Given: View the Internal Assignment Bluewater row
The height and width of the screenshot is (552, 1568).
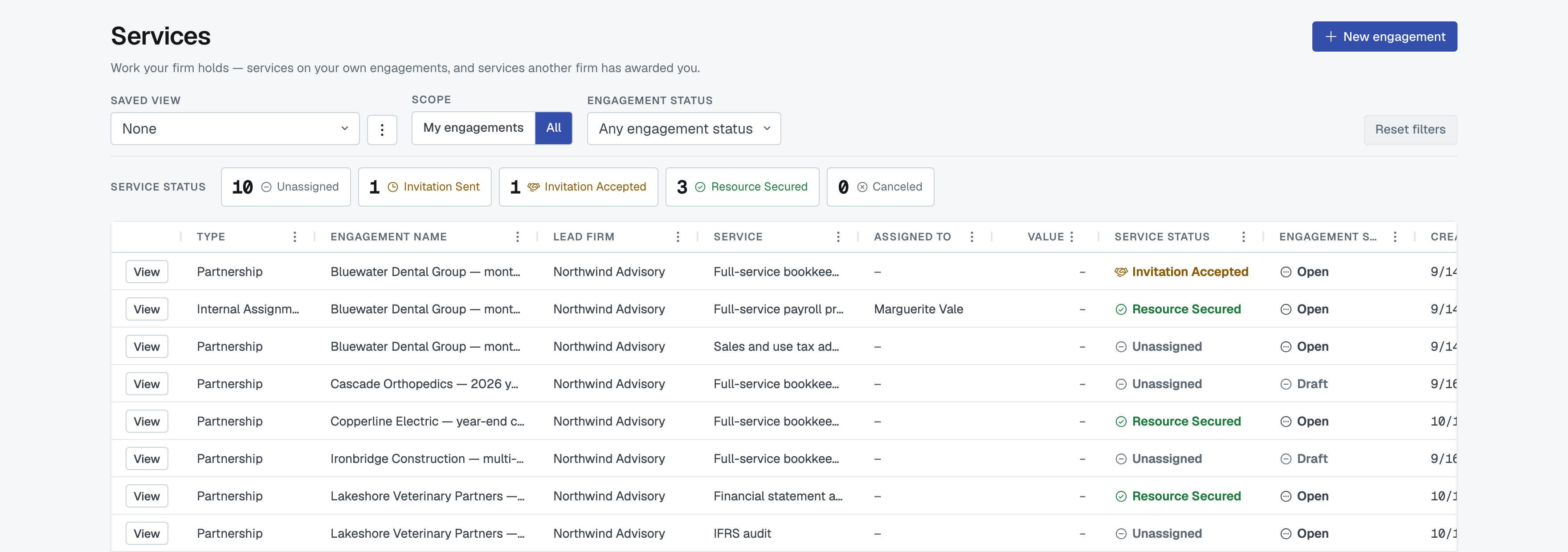Looking at the screenshot, I should tap(147, 309).
